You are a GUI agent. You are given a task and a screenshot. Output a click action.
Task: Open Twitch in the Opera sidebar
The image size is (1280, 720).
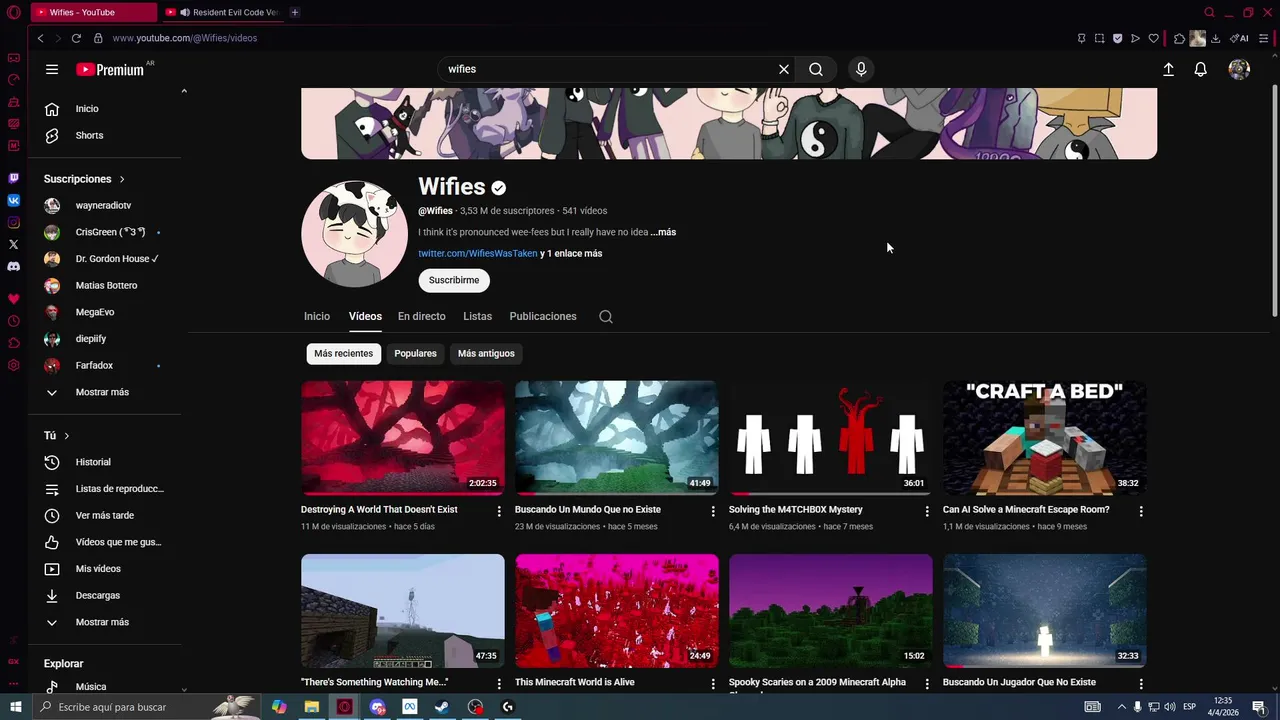tap(14, 178)
